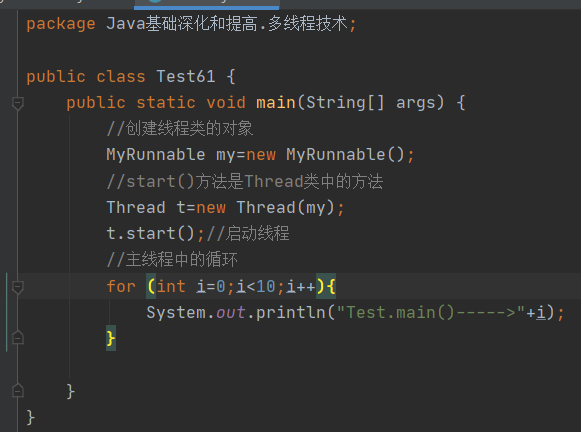Viewport: 581px width, 432px height.
Task: Select the active editor tab at top
Action: click(x=207, y=4)
